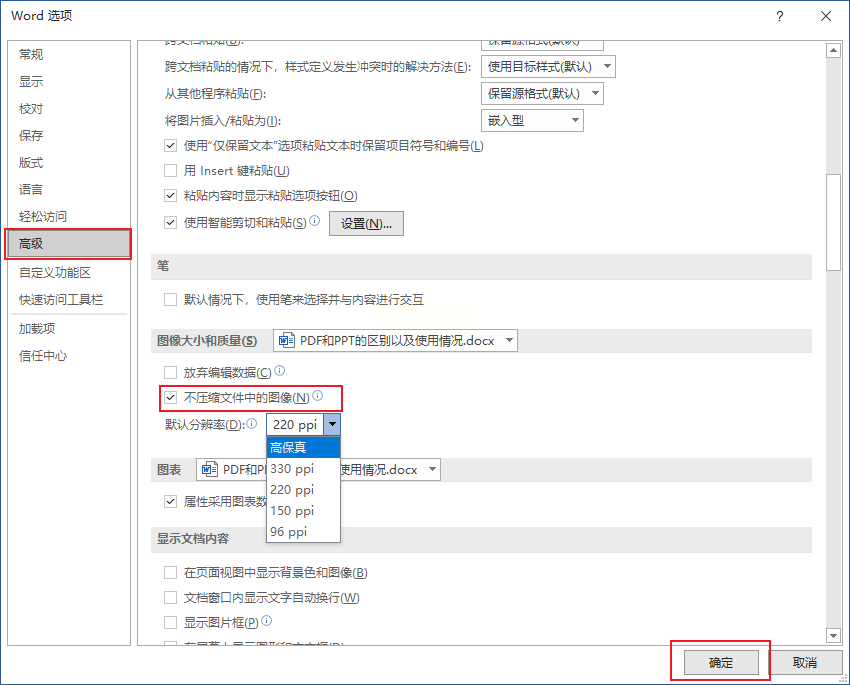Select 高保真 resolution option
This screenshot has height=685, width=850.
304,448
